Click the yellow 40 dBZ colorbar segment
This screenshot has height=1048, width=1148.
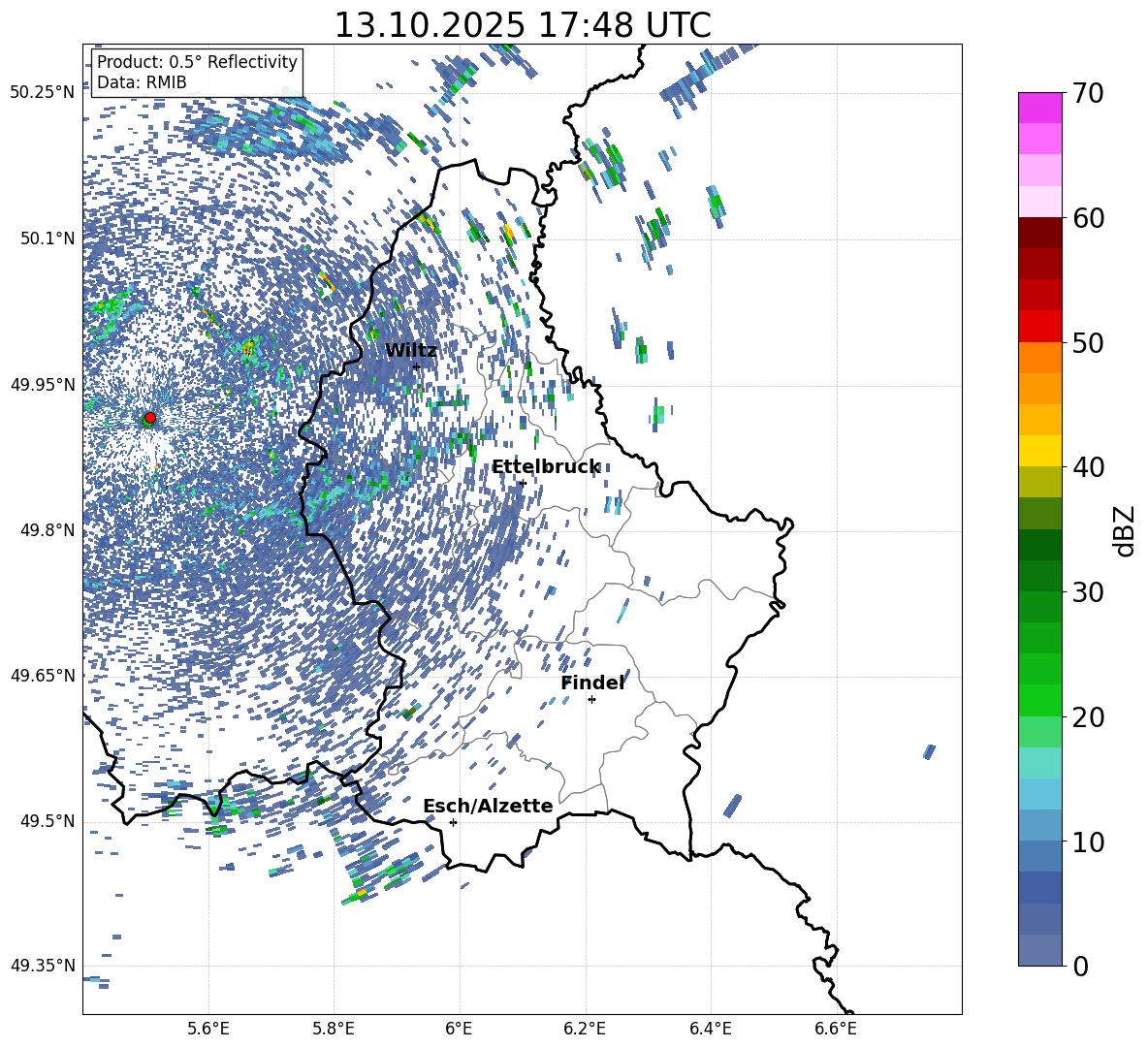pos(1039,451)
